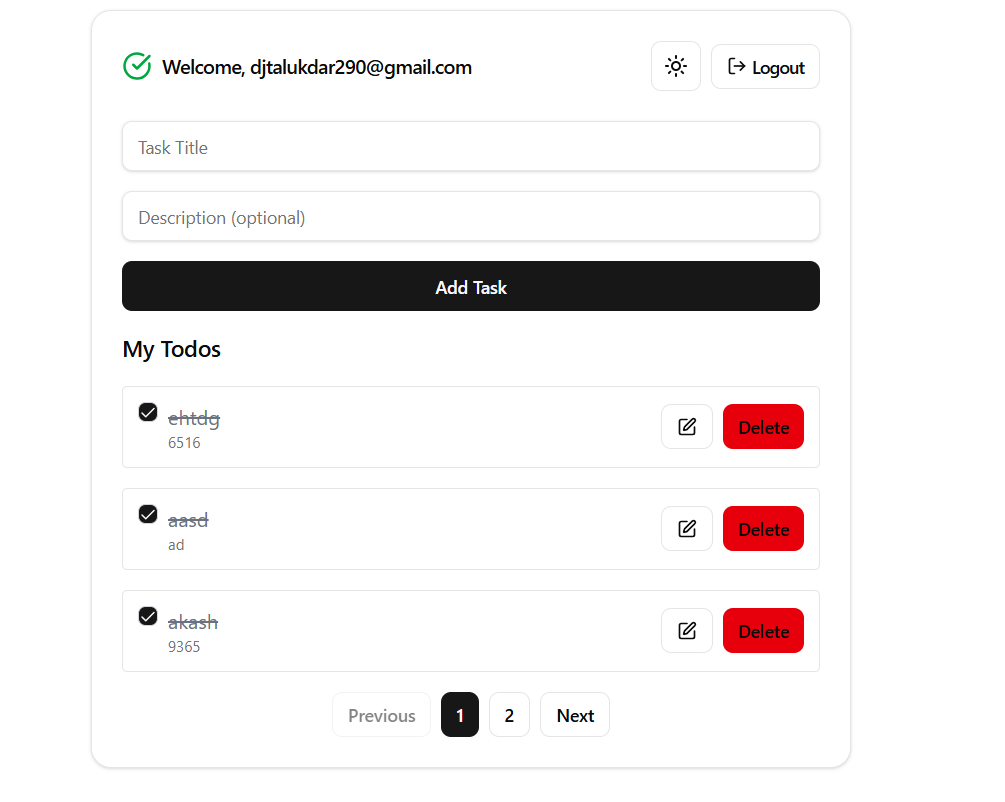The height and width of the screenshot is (802, 1005).
Task: Uncheck the ehtdg task checkbox
Action: 147,412
